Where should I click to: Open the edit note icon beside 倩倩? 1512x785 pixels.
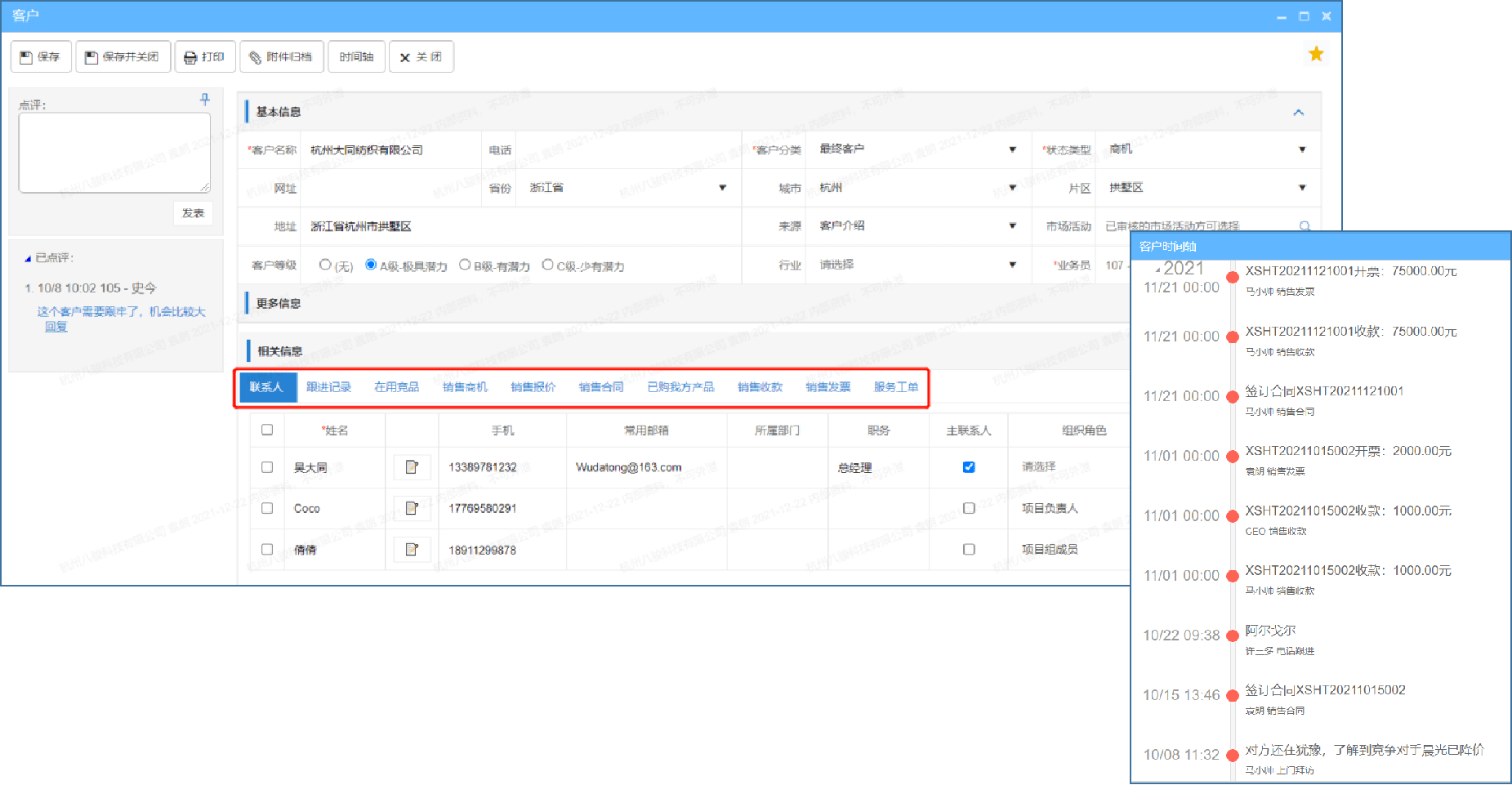tap(412, 549)
